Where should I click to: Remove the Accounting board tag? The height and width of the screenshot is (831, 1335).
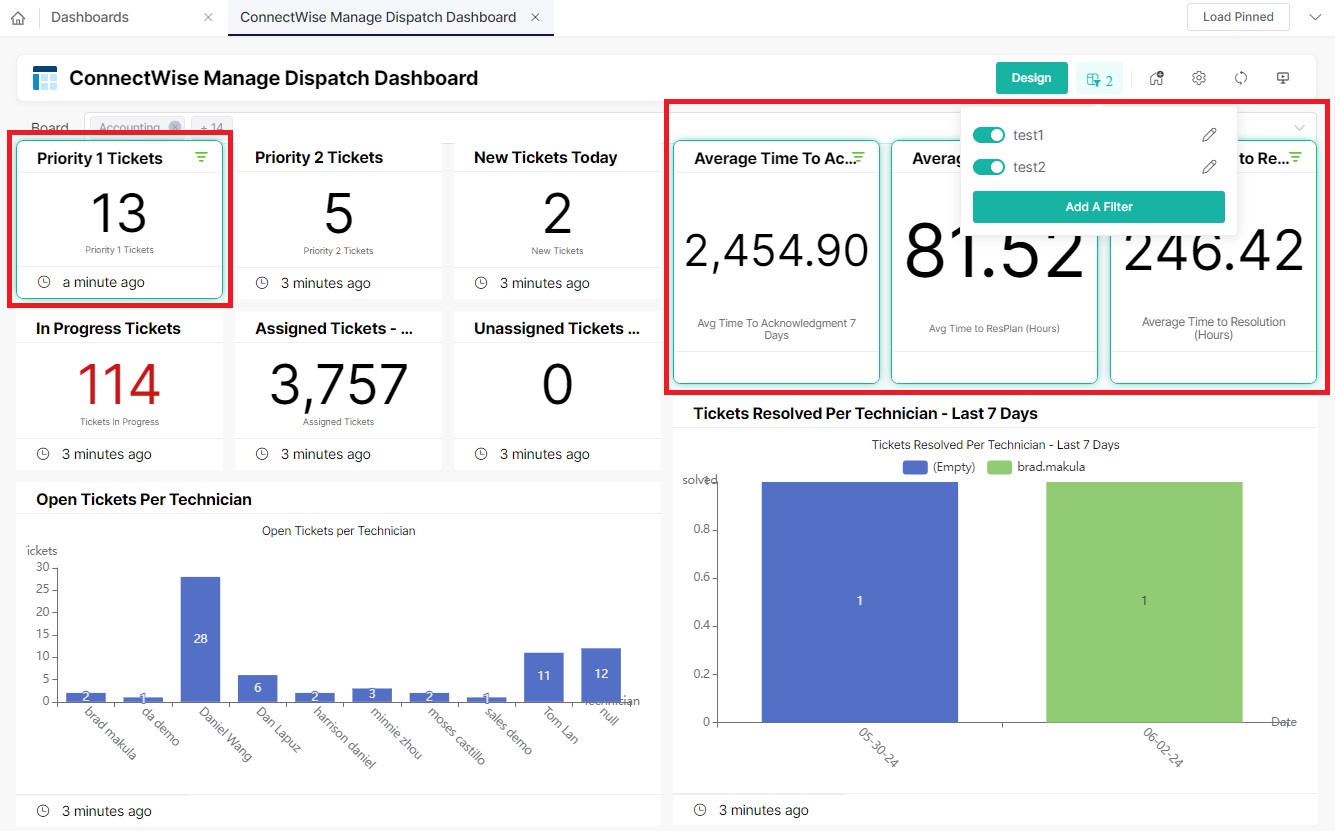(175, 127)
